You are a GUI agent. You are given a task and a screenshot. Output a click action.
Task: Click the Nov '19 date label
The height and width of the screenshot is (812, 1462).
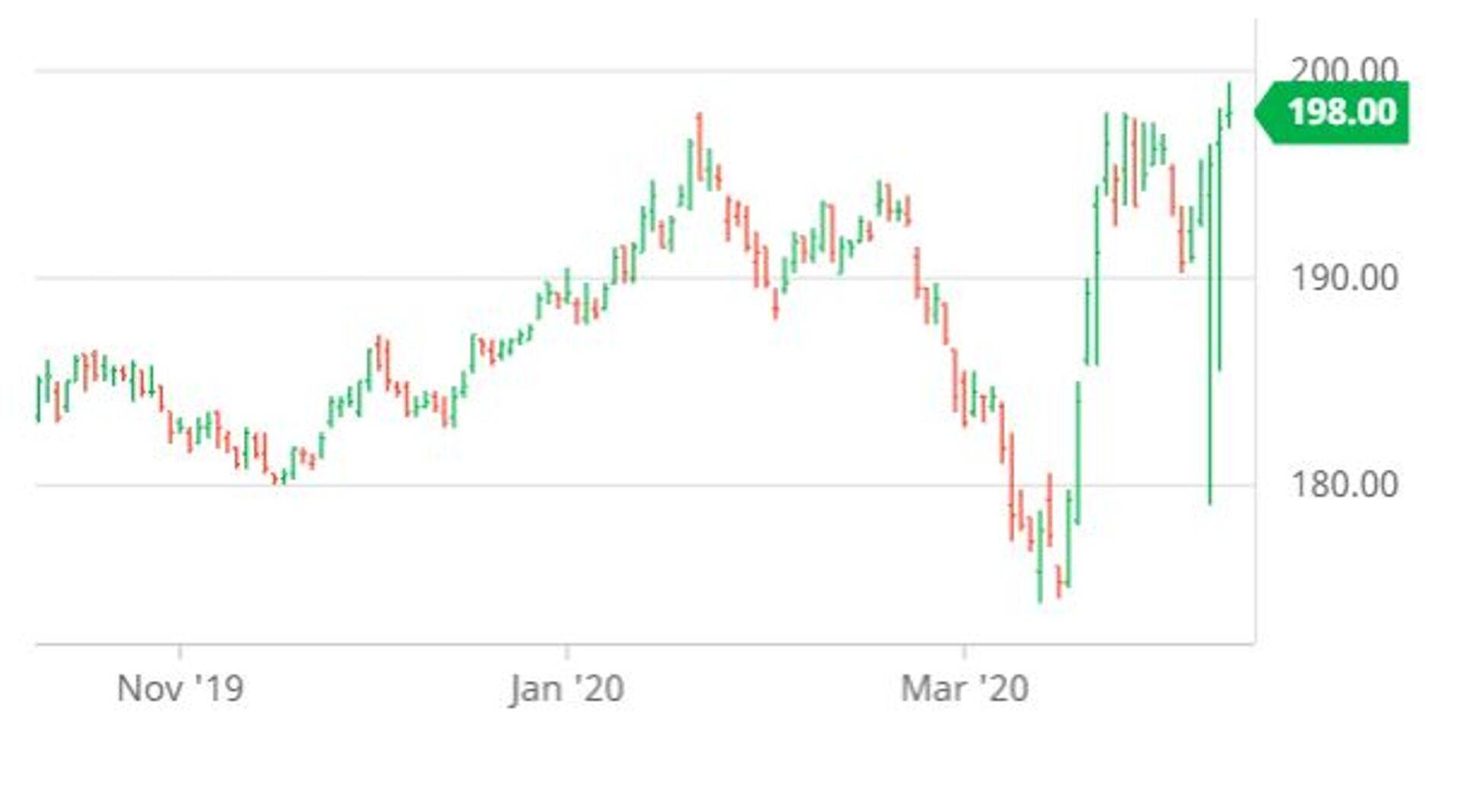click(180, 689)
